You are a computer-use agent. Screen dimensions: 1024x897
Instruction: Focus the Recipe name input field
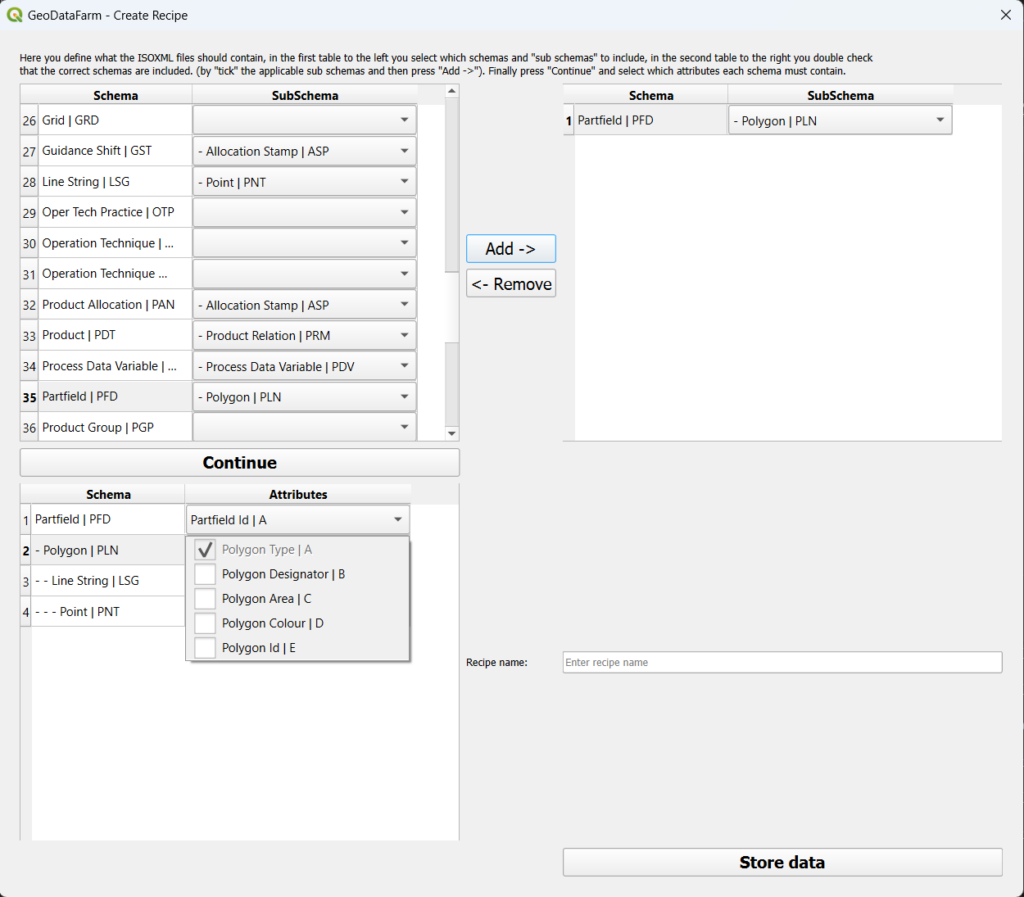click(x=782, y=663)
